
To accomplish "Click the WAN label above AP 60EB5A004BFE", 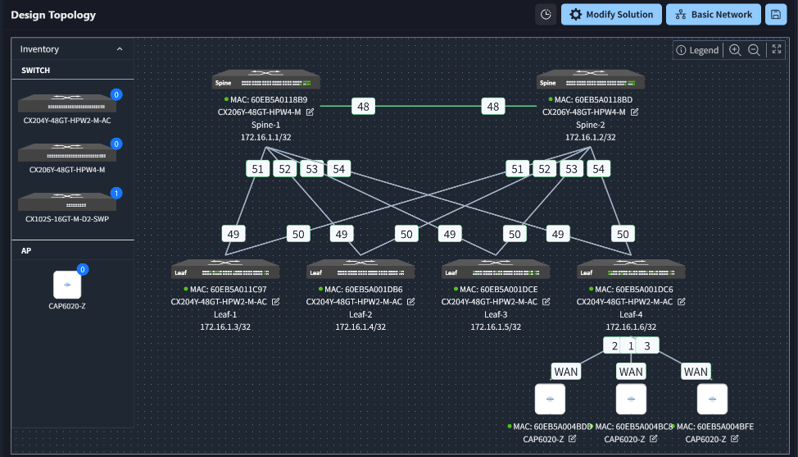I will (x=696, y=372).
